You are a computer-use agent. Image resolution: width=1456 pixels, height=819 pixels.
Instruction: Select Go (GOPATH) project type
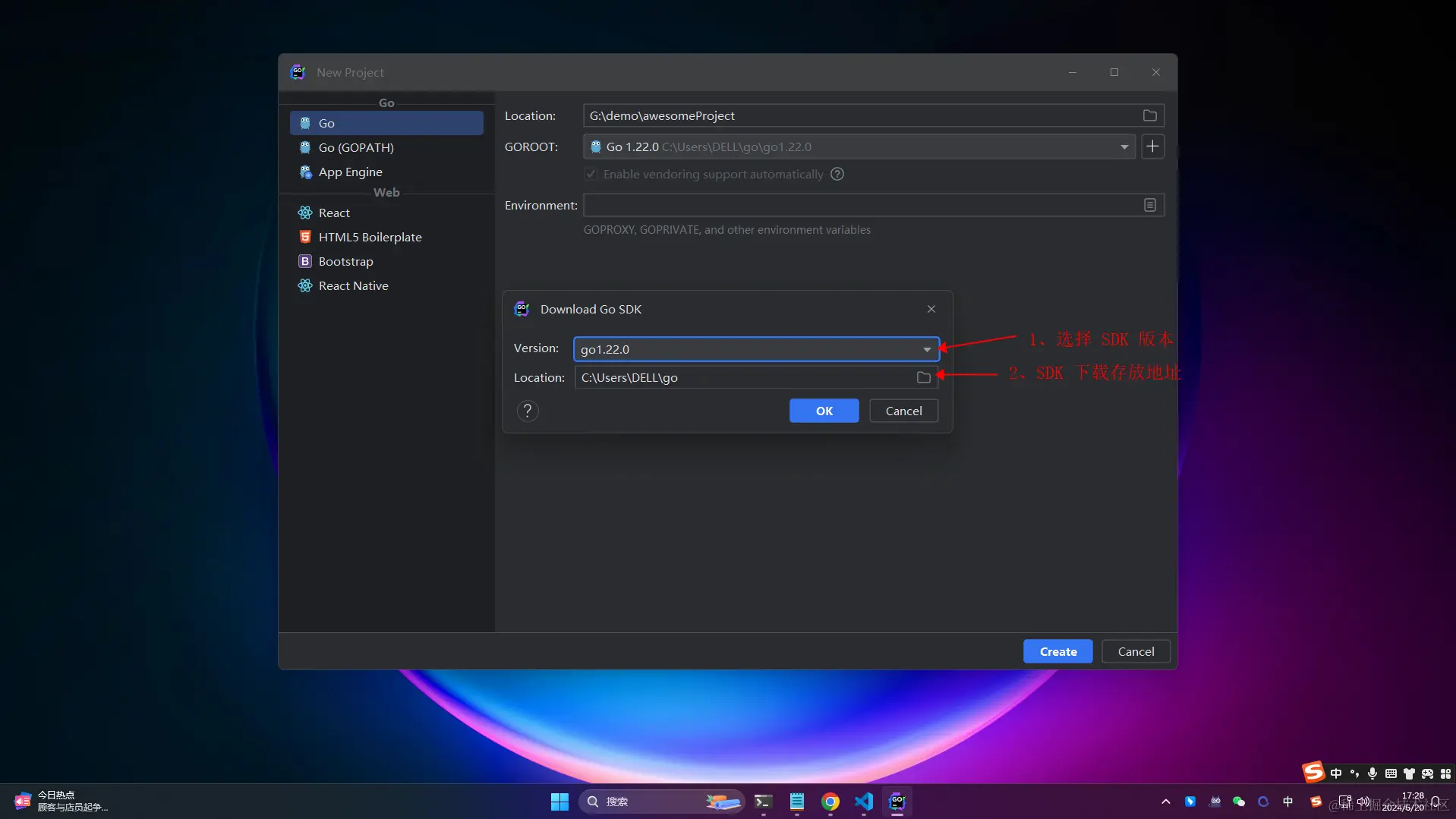coord(386,147)
